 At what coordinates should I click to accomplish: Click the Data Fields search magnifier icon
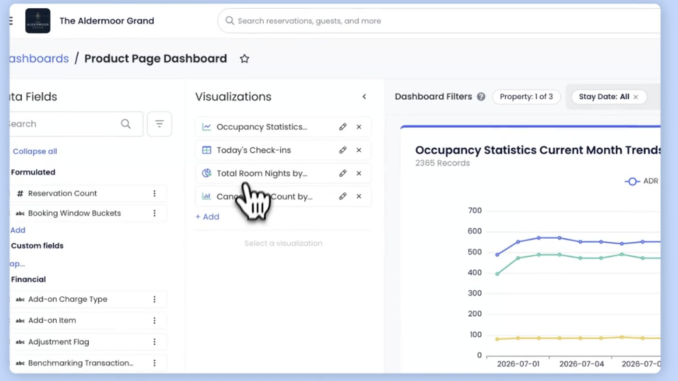[126, 124]
